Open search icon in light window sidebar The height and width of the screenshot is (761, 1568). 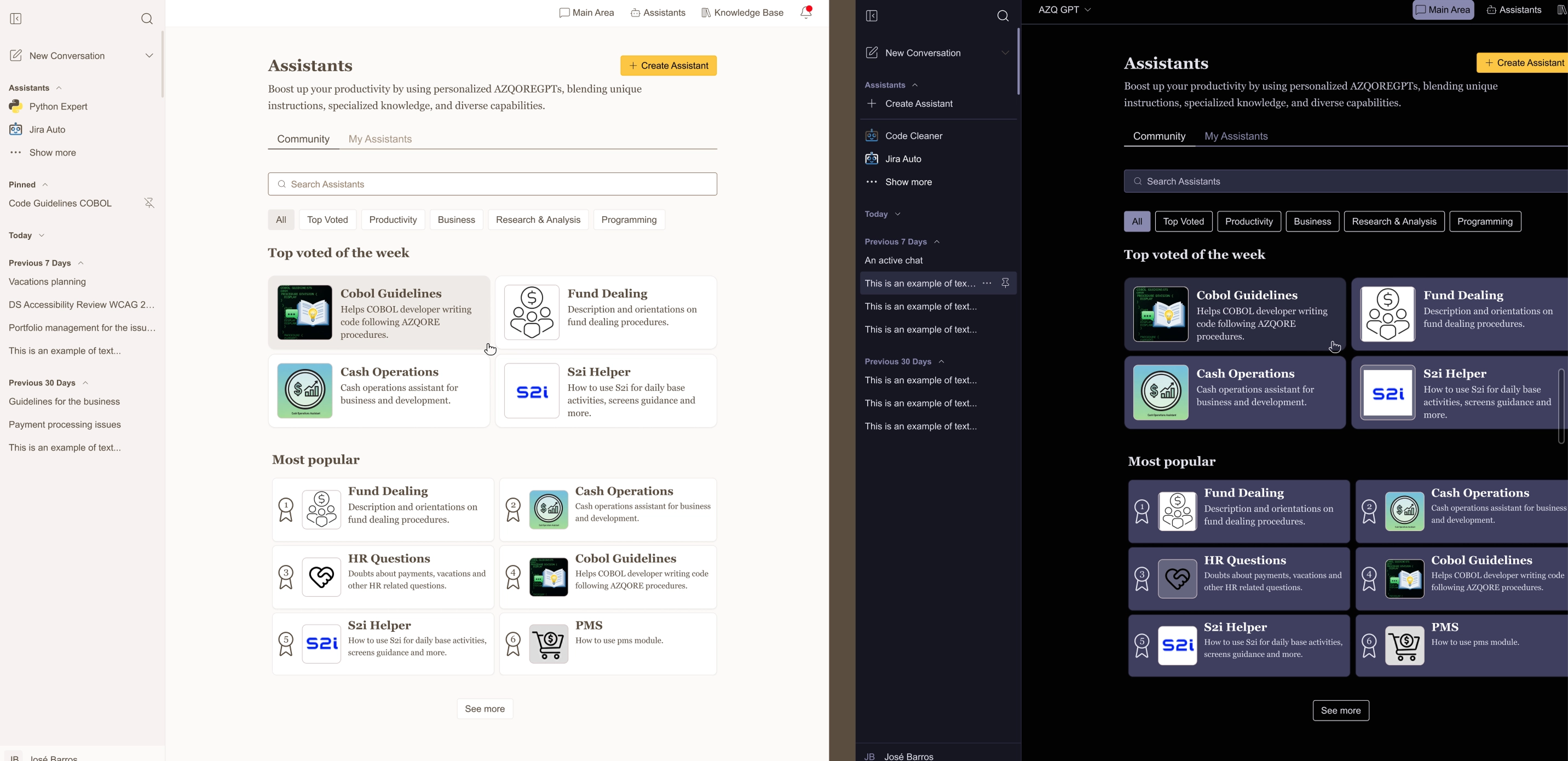[x=147, y=19]
